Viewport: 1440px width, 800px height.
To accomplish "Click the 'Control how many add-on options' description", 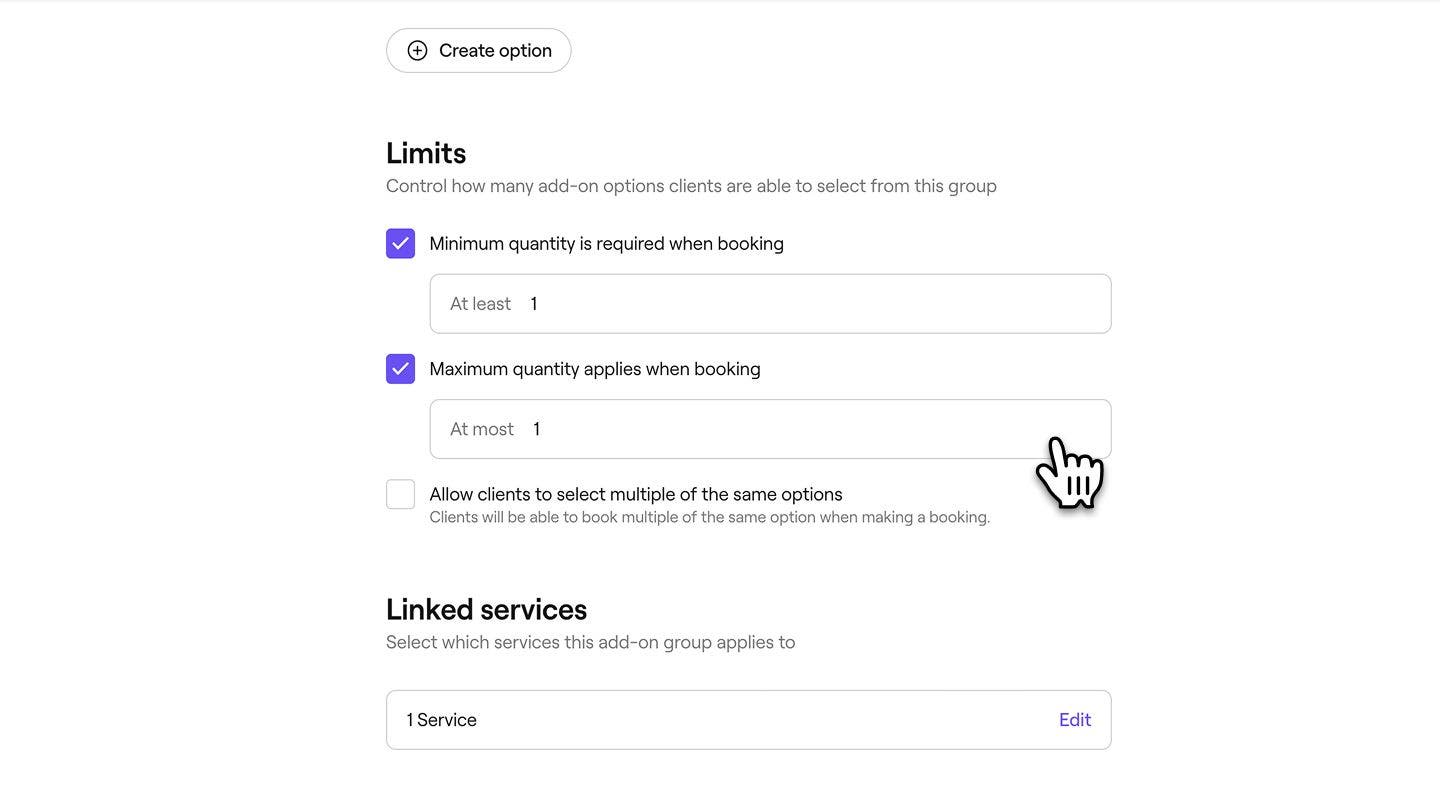I will [x=691, y=186].
